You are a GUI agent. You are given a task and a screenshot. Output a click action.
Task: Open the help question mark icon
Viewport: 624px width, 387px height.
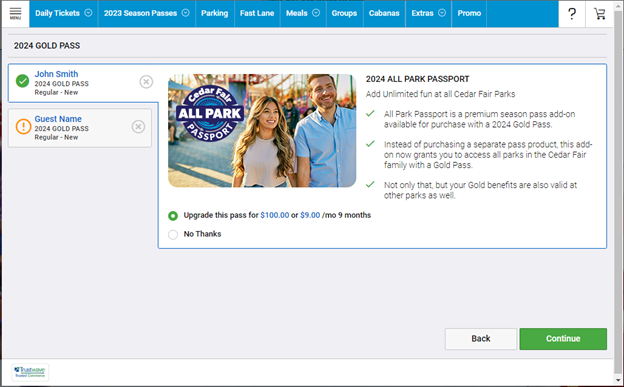tap(572, 14)
